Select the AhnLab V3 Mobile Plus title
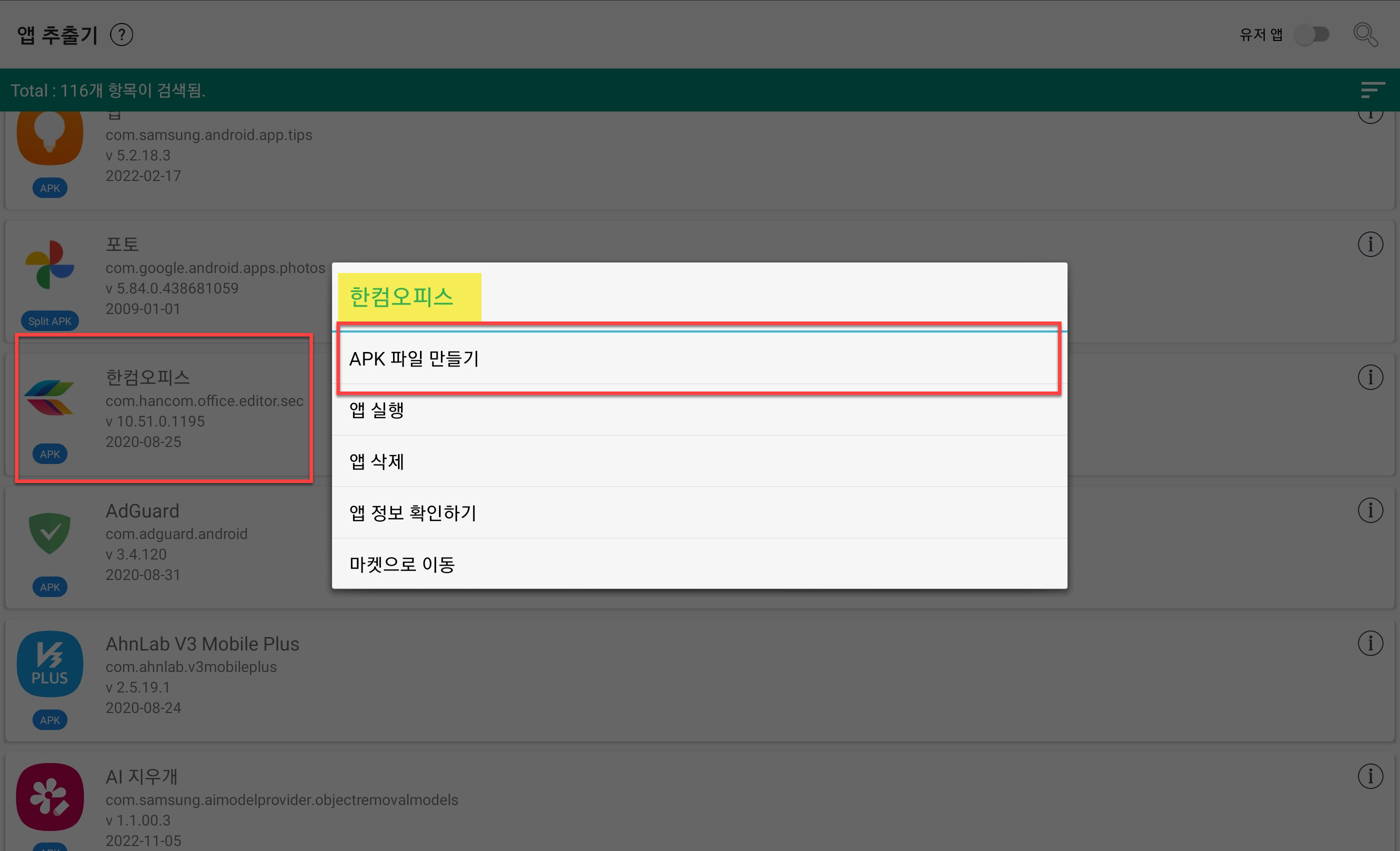 tap(202, 643)
